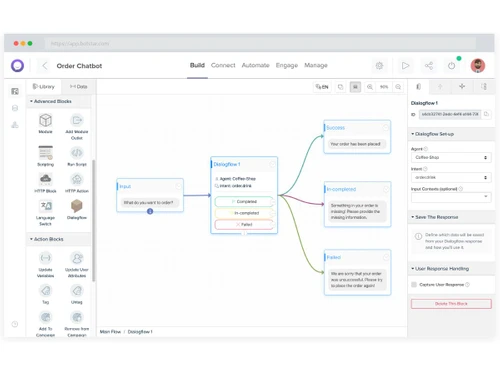Click the share bot icon
This screenshot has height=375, width=500.
pos(429,66)
